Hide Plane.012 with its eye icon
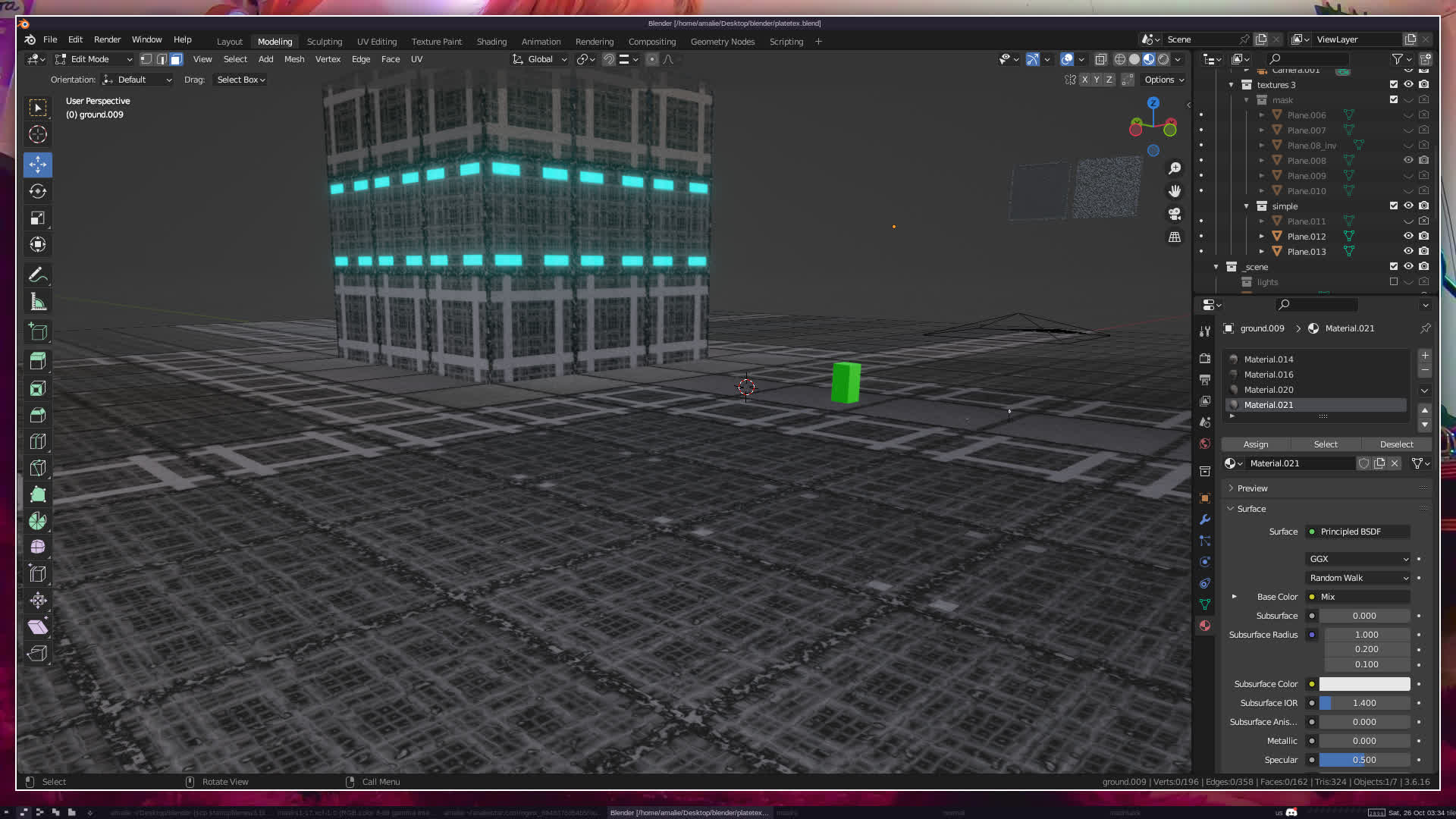The image size is (1456, 819). [x=1408, y=236]
